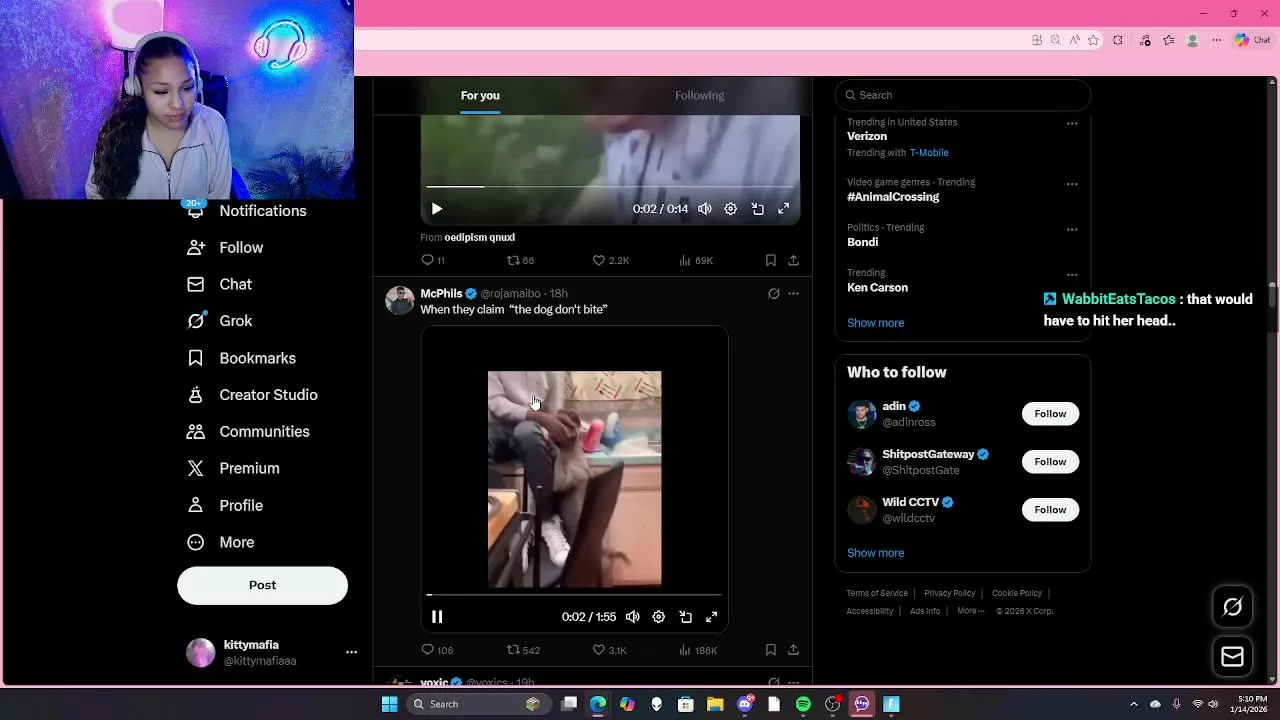Open the messages floating envelope button
This screenshot has width=1280, height=720.
pos(1233,657)
